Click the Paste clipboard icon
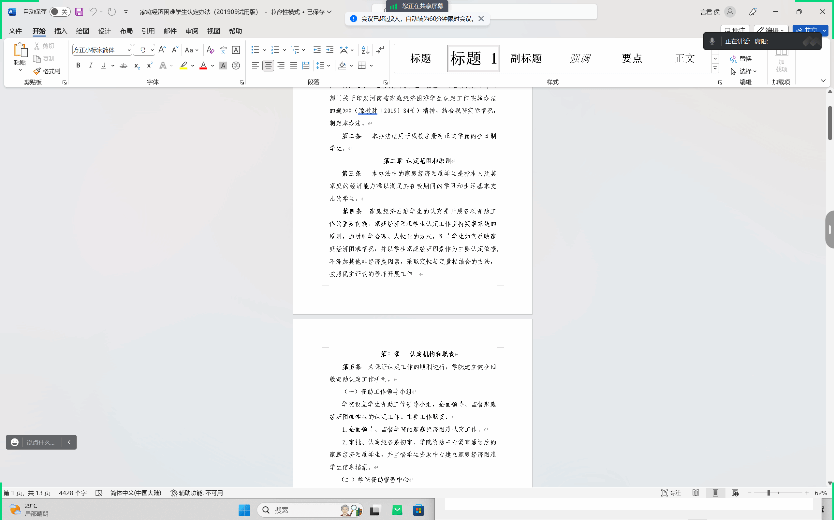 pyautogui.click(x=20, y=52)
